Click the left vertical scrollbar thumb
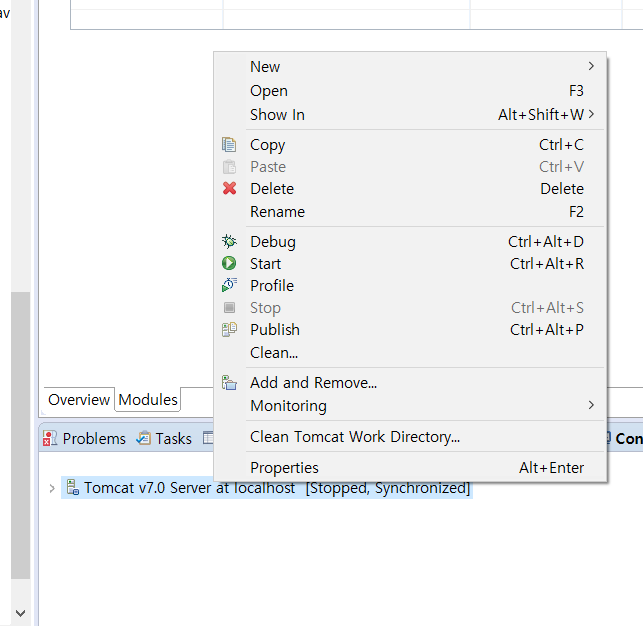Screen dimensions: 643x626 point(21,435)
